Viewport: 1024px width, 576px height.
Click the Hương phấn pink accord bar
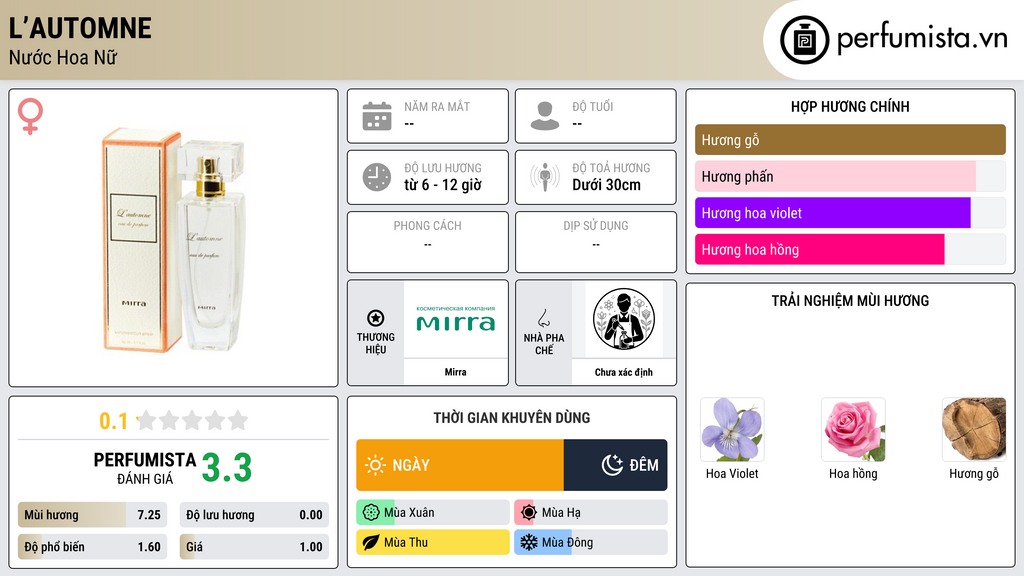coord(850,176)
